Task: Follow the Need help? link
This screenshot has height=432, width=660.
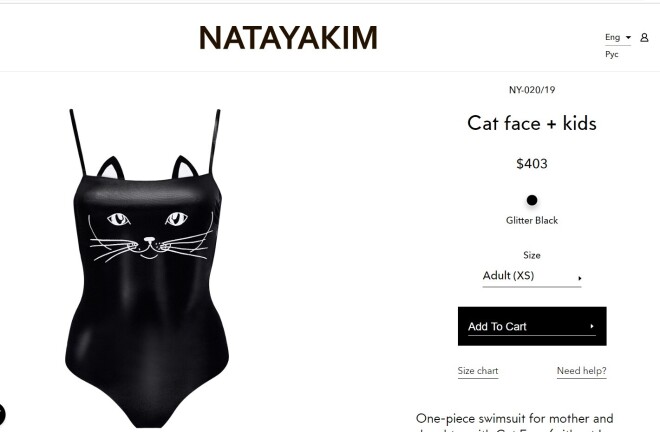Action: coord(581,371)
